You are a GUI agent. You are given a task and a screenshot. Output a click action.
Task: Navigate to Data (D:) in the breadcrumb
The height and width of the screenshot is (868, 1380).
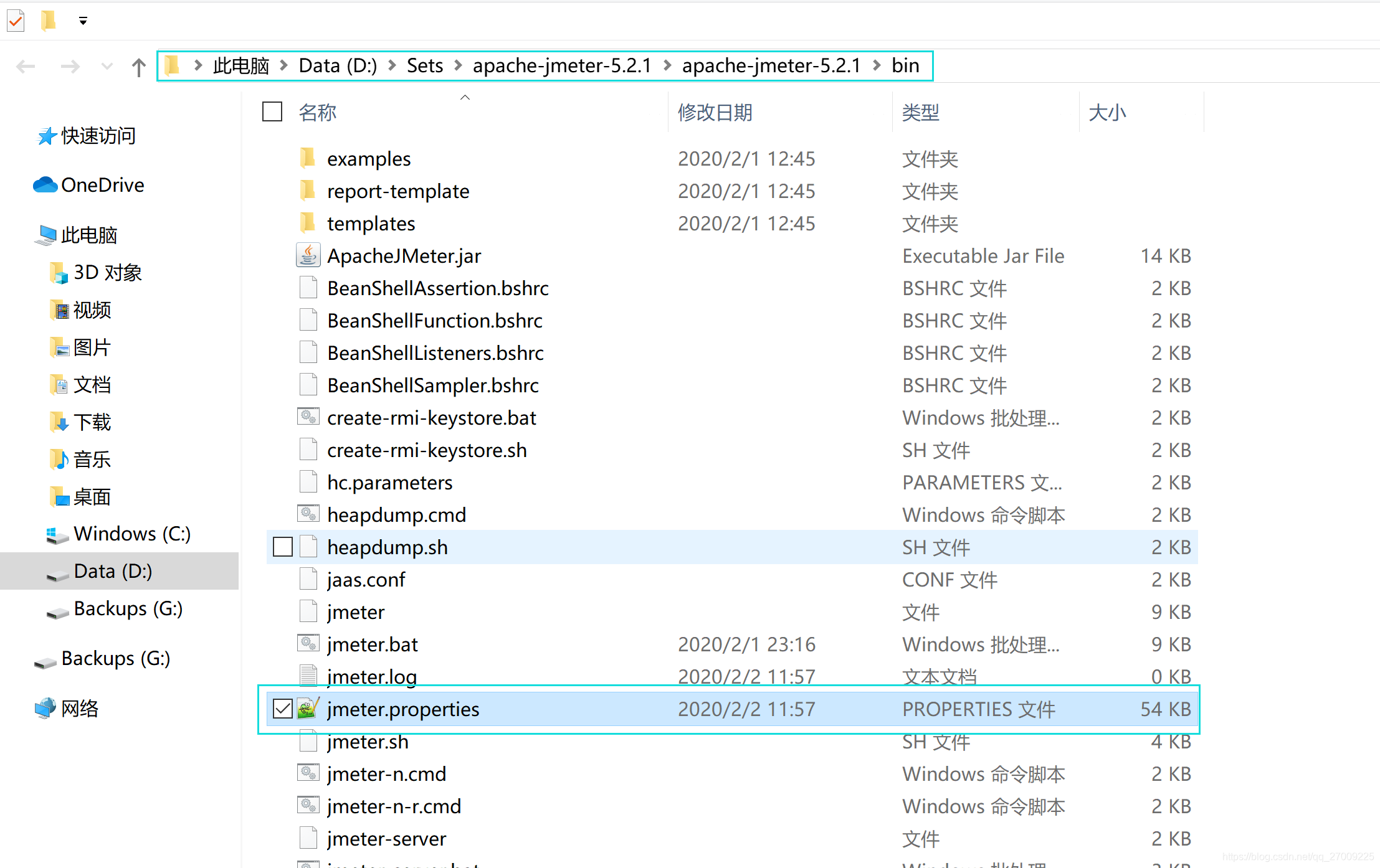pos(338,65)
